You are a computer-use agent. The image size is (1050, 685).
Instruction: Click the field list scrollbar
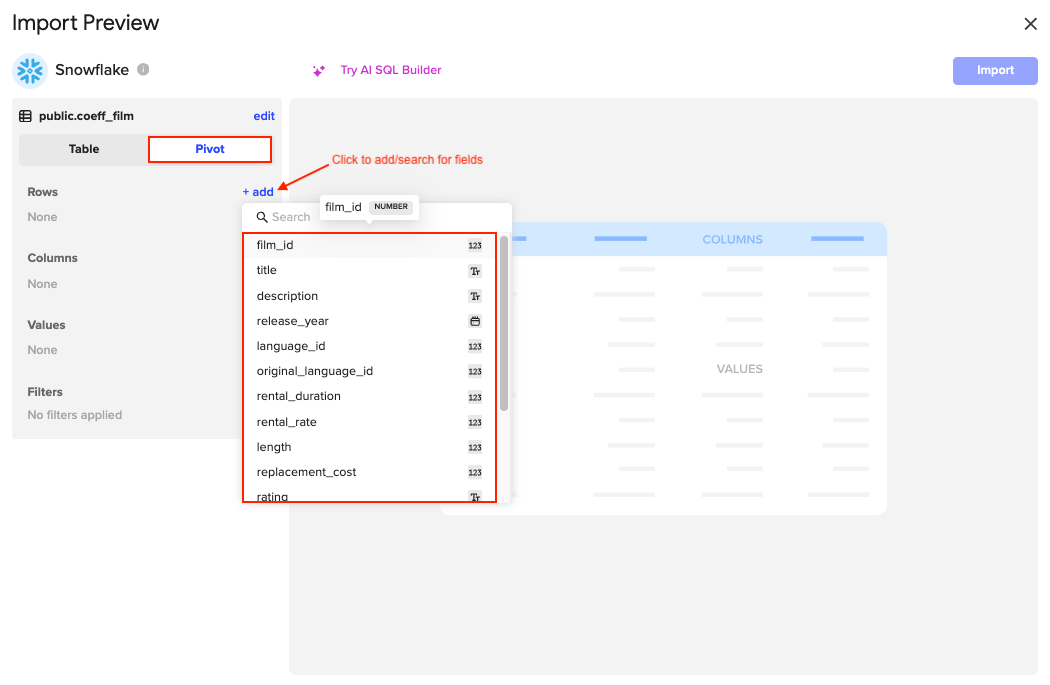504,322
